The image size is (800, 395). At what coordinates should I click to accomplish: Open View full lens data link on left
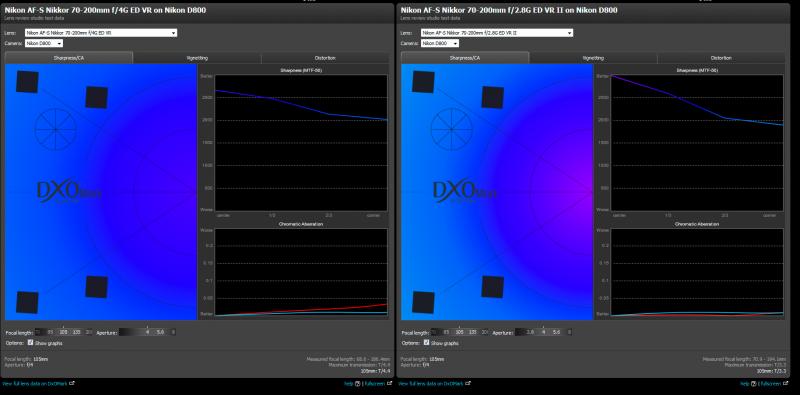pyautogui.click(x=35, y=383)
